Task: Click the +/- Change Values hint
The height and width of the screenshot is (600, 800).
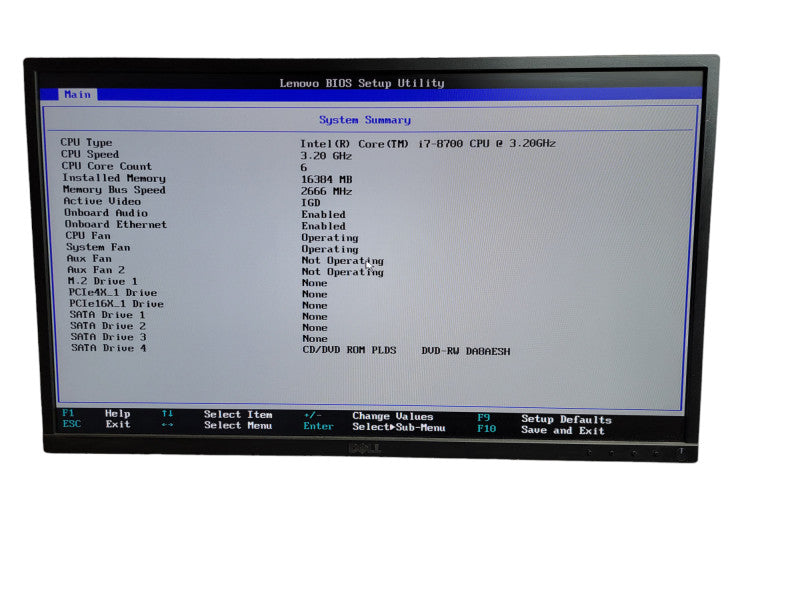Action: click(x=368, y=416)
